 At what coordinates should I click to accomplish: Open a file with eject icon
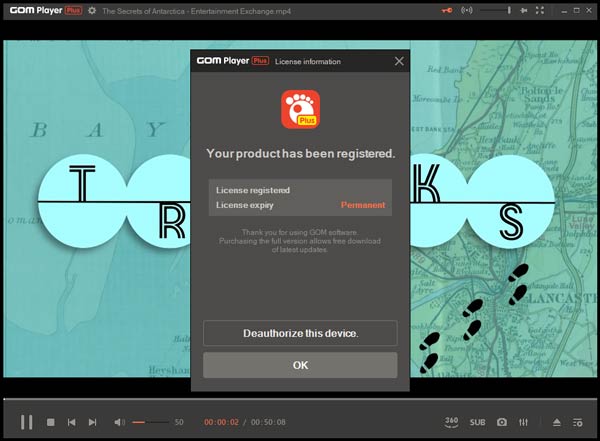pos(557,422)
